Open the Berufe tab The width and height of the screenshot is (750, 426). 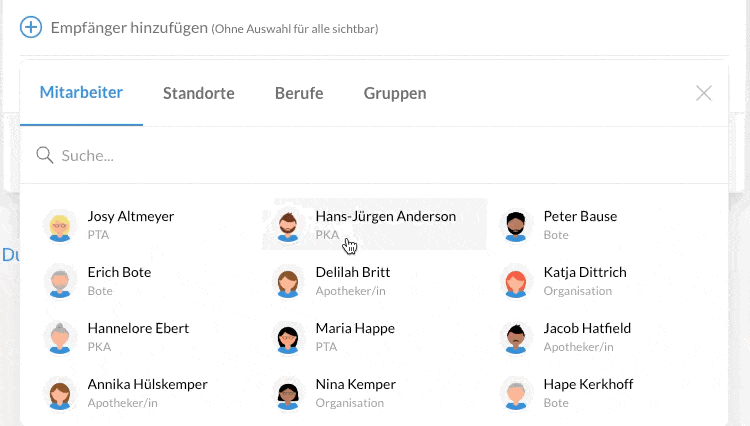pos(299,93)
